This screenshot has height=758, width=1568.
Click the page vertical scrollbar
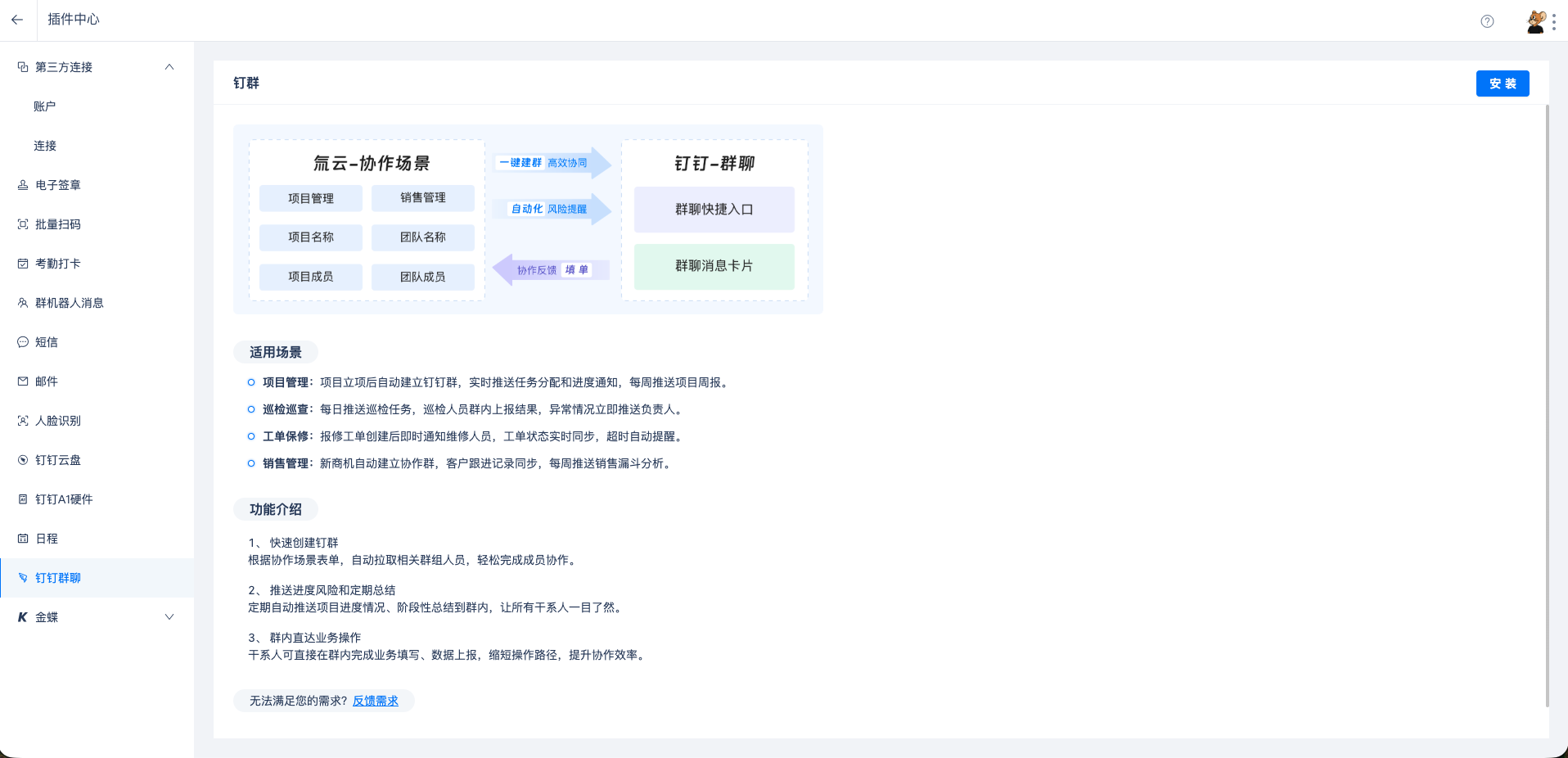1547,405
